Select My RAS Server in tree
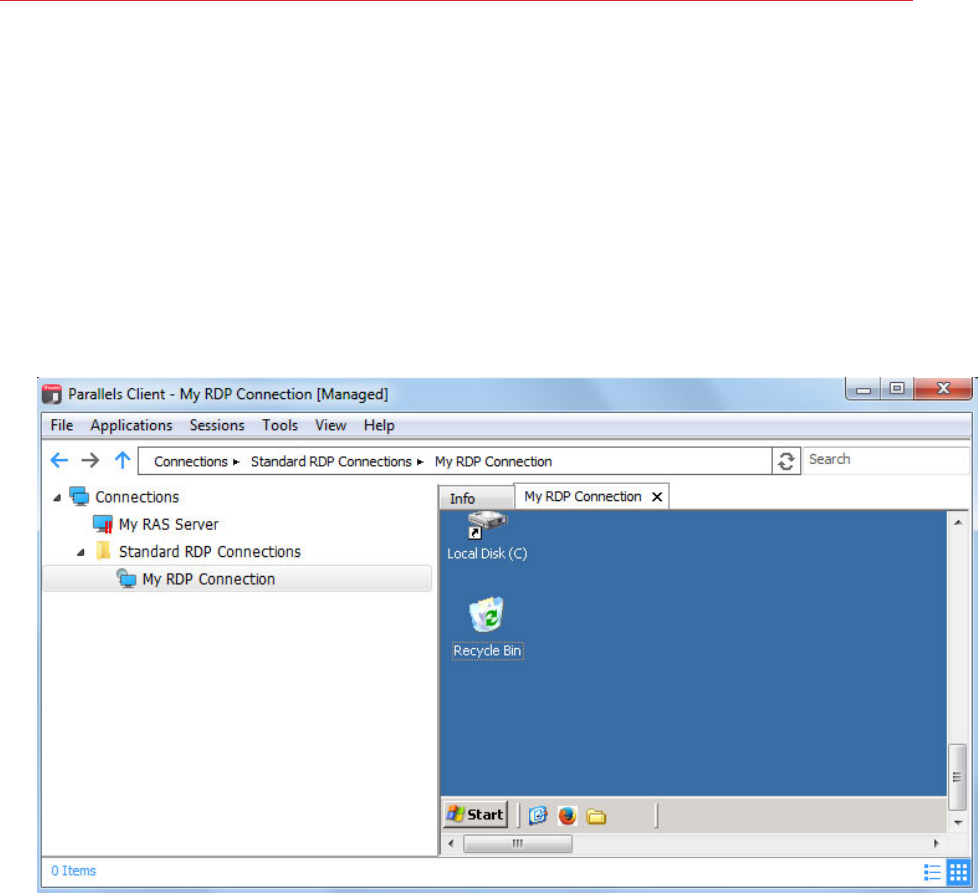Screen dimensions: 978x893 [168, 524]
